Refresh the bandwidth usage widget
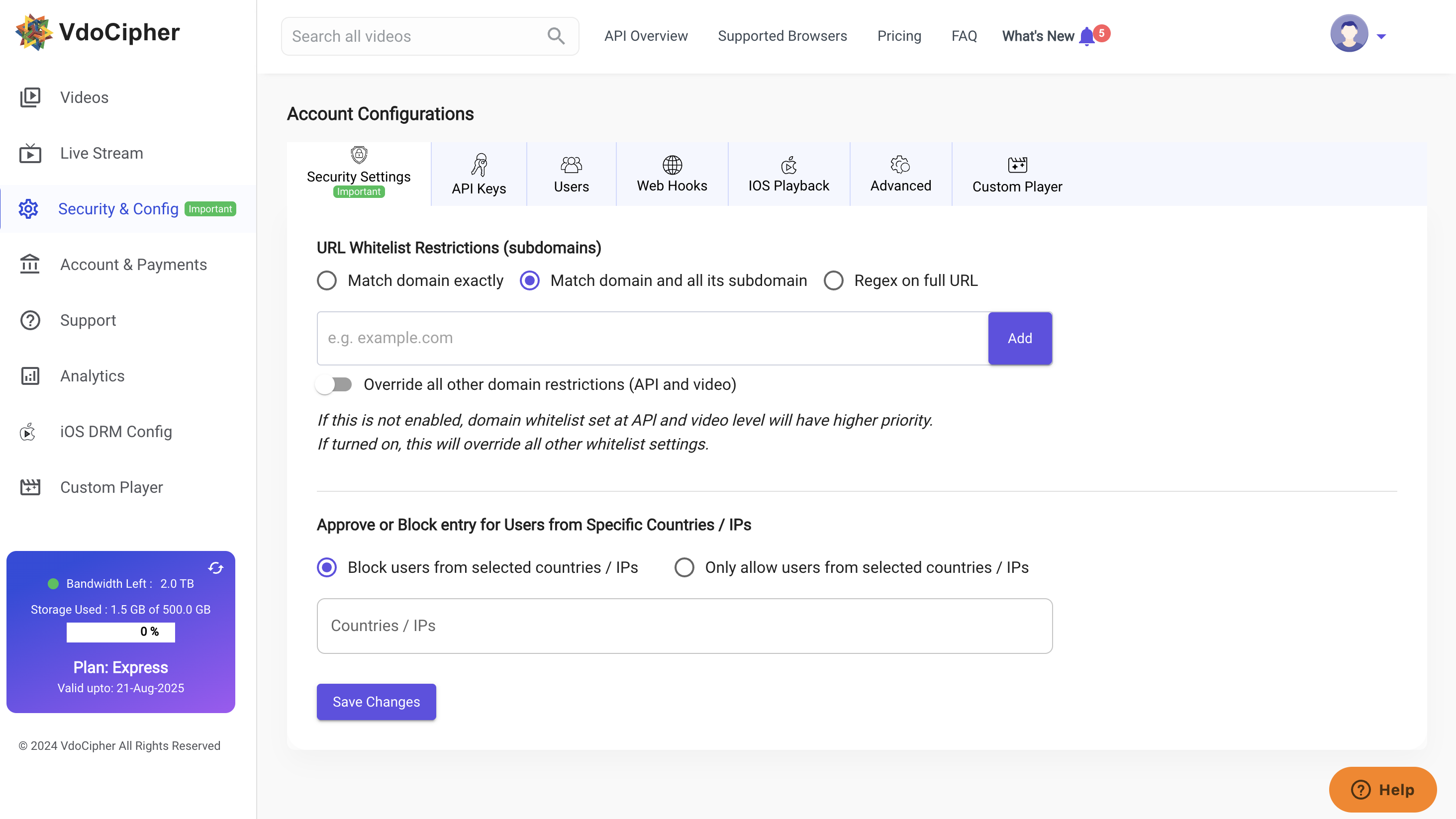The image size is (1456, 819). coord(216,568)
